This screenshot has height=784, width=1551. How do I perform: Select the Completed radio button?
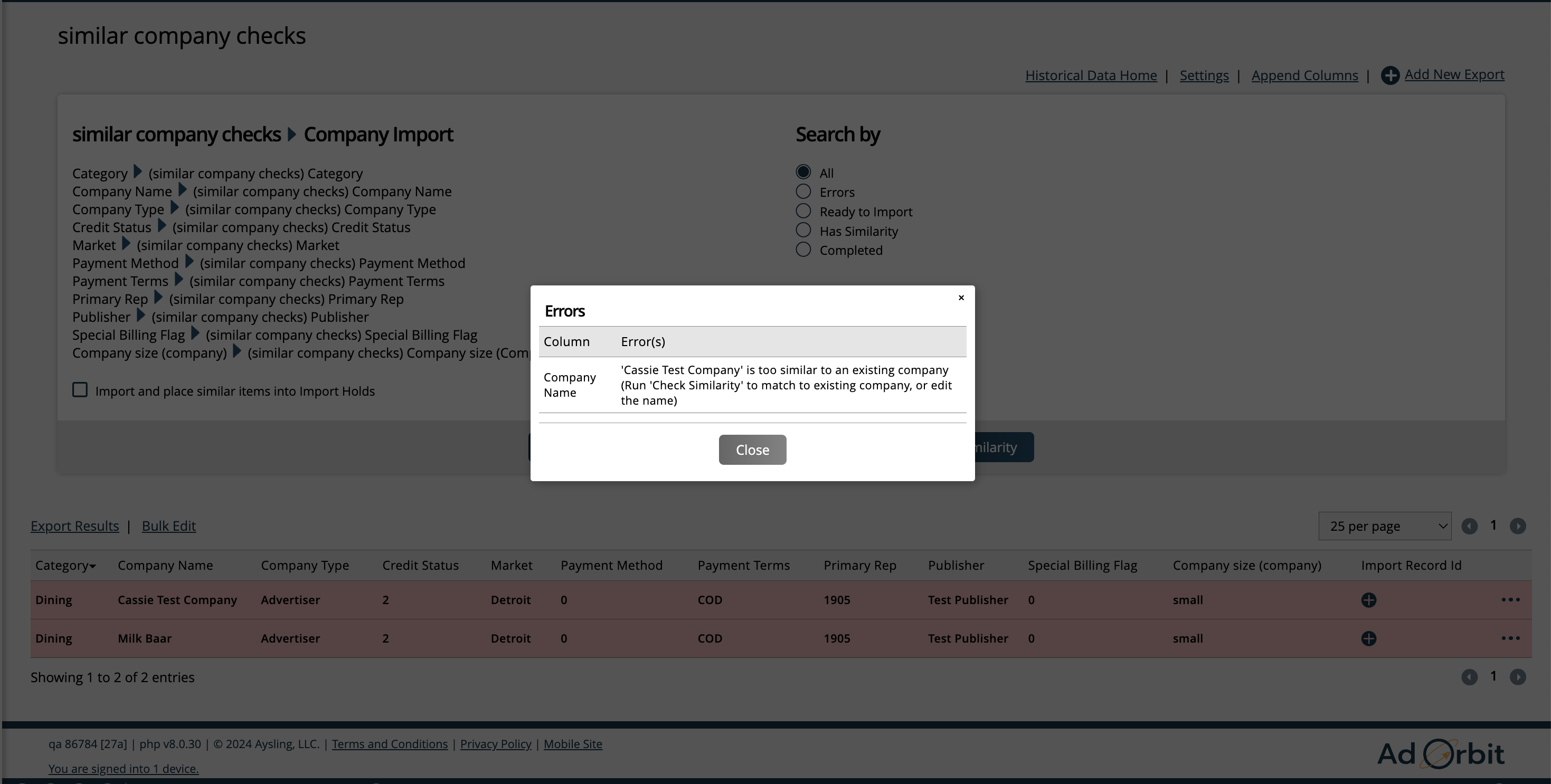tap(803, 250)
